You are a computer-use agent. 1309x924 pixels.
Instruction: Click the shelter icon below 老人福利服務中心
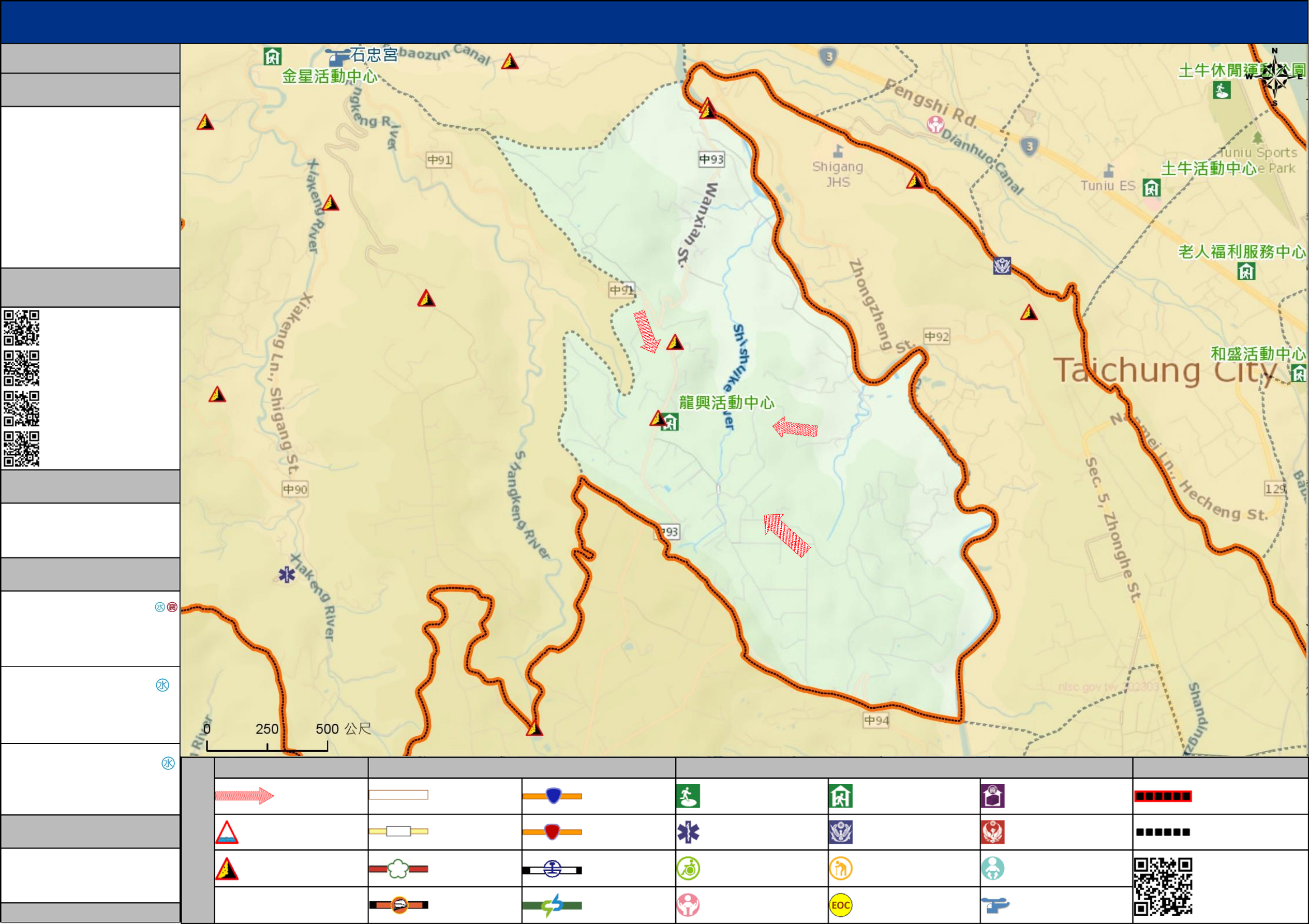coord(1246,271)
